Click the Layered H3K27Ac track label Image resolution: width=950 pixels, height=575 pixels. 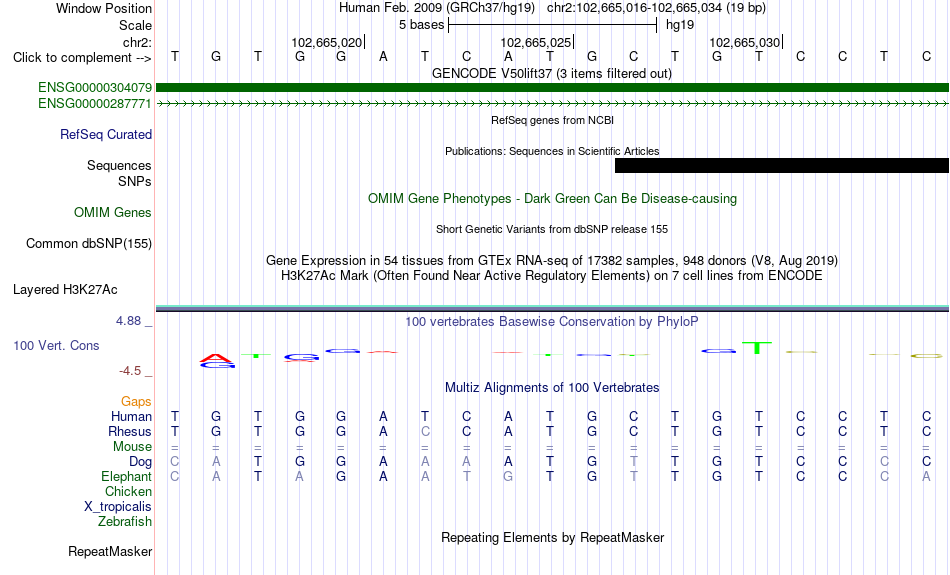(65, 290)
